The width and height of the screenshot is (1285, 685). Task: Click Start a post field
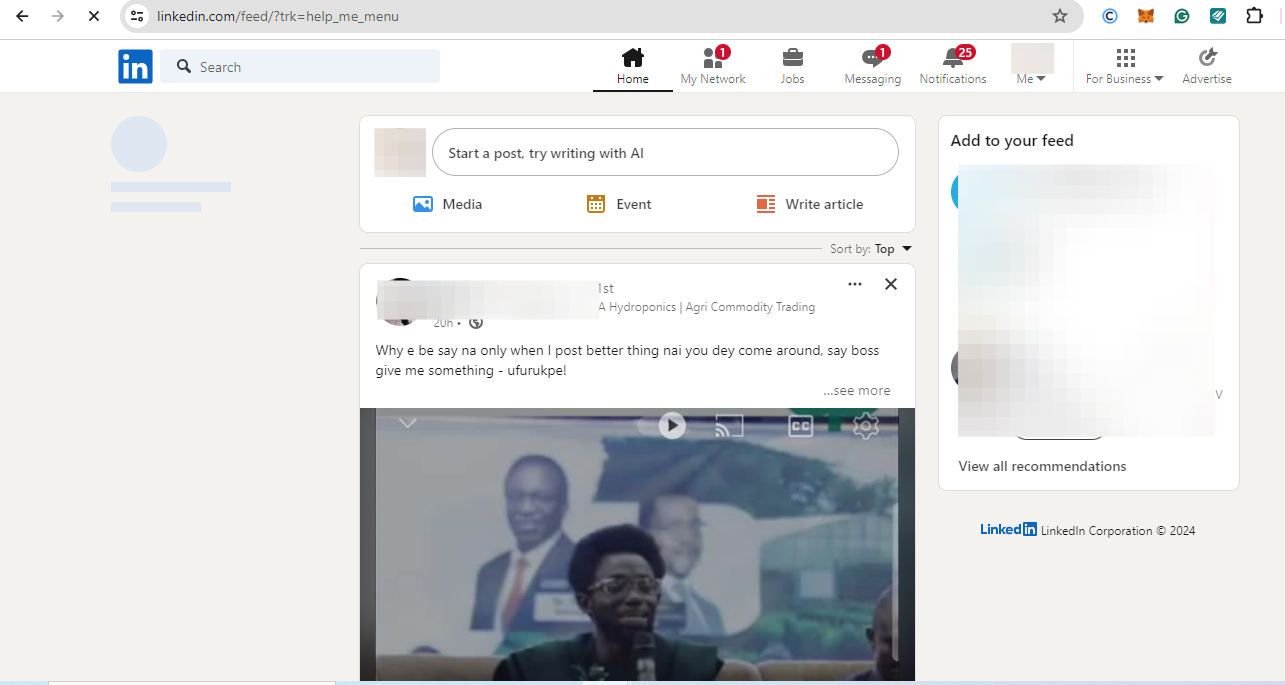point(665,152)
